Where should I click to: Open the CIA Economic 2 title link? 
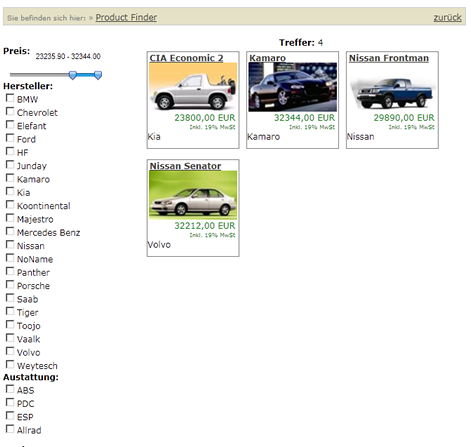click(186, 58)
